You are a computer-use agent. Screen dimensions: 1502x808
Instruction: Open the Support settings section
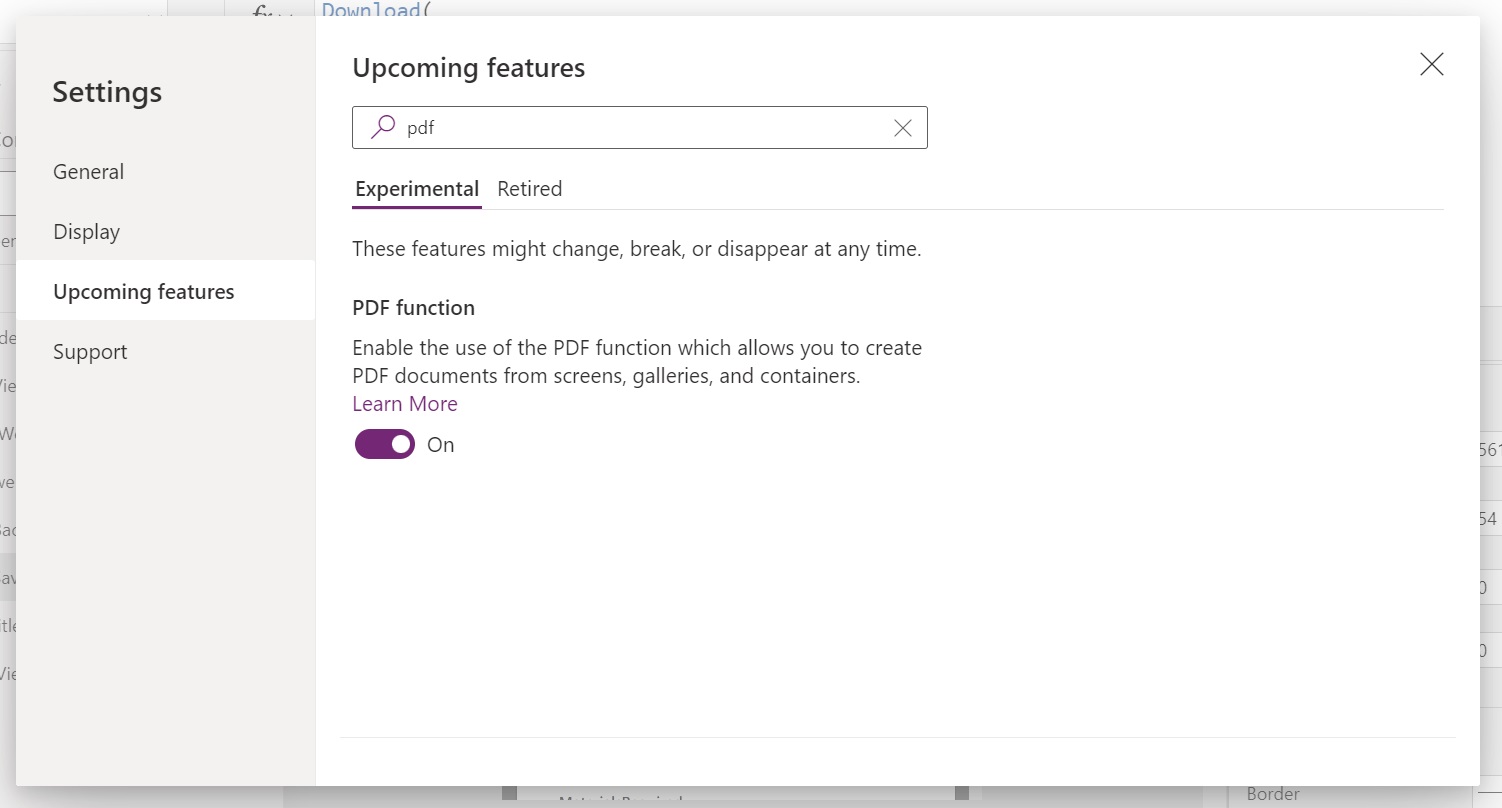(89, 351)
